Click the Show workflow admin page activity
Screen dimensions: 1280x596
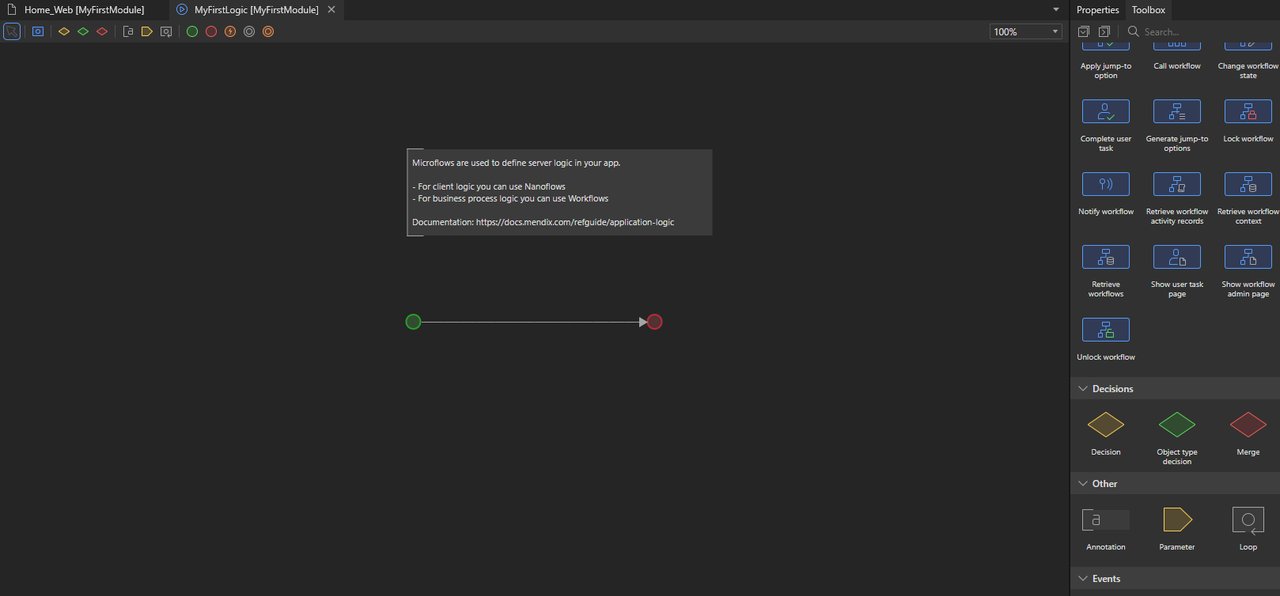coord(1248,257)
